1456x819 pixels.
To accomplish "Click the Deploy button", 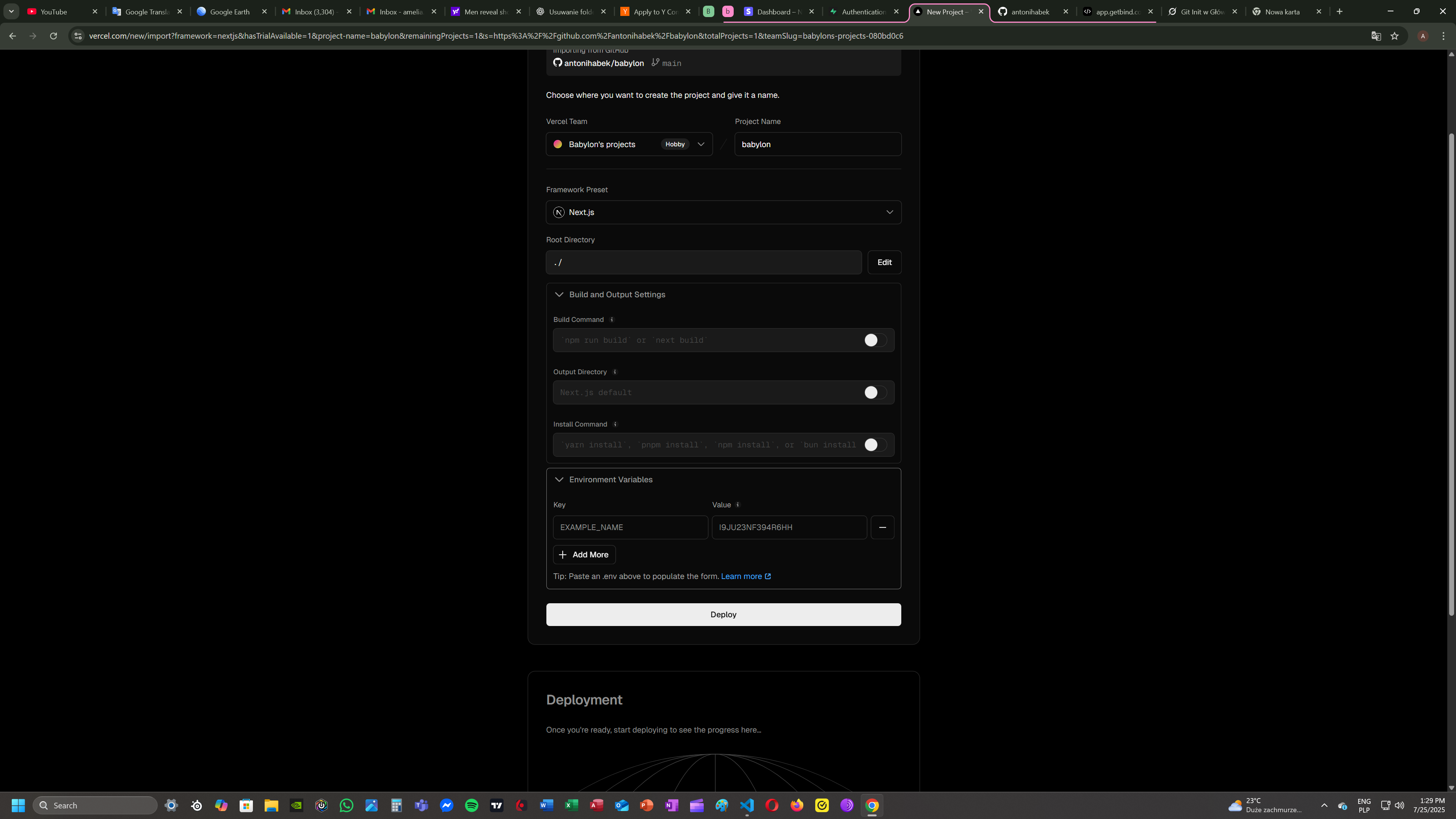I will coord(723,614).
